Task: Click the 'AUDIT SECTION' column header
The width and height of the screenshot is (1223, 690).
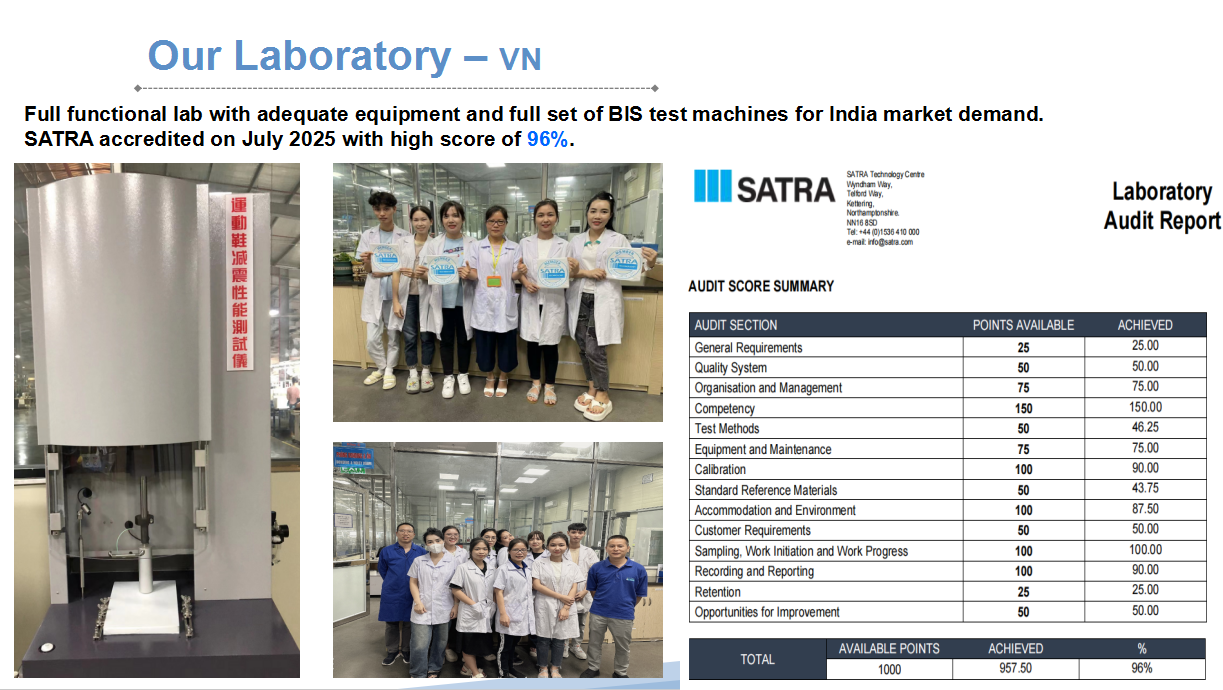Action: [x=735, y=325]
